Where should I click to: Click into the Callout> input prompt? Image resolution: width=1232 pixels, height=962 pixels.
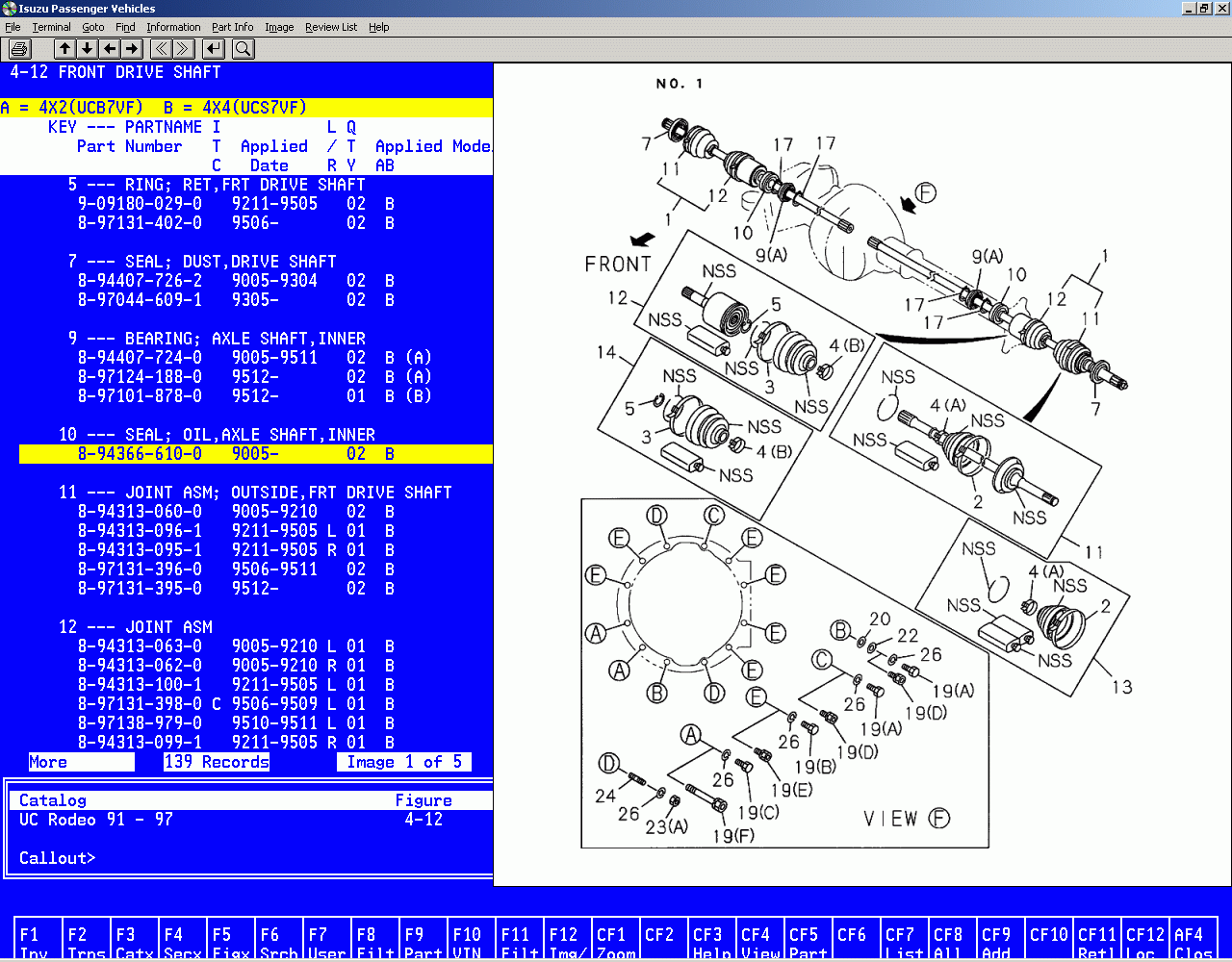58,858
